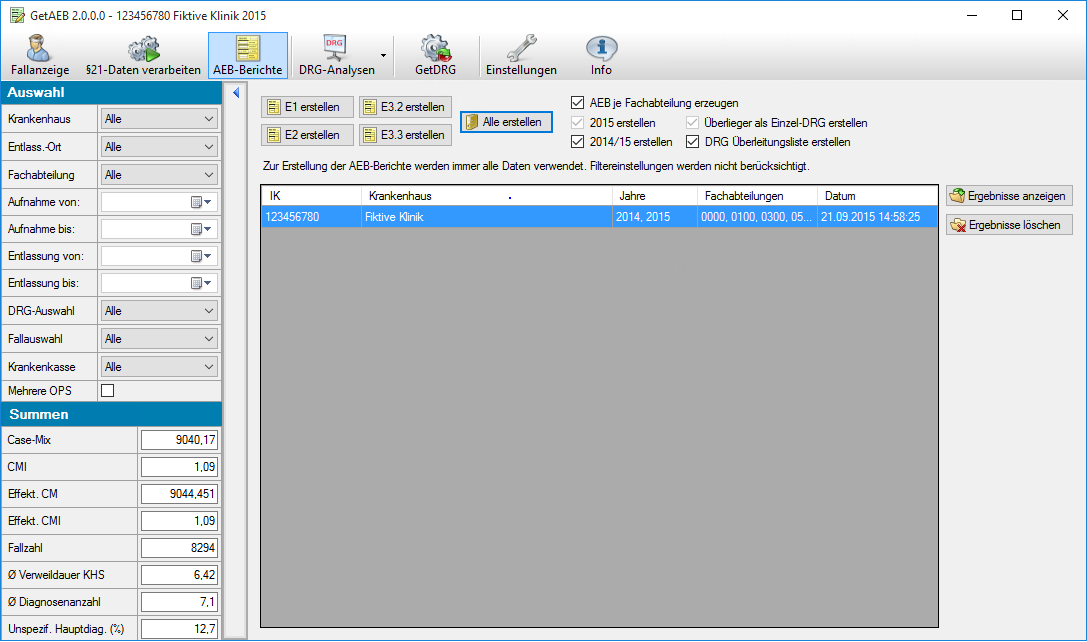This screenshot has width=1087, height=642.
Task: Uncheck the 2014/15 erstellen checkbox
Action: (x=577, y=142)
